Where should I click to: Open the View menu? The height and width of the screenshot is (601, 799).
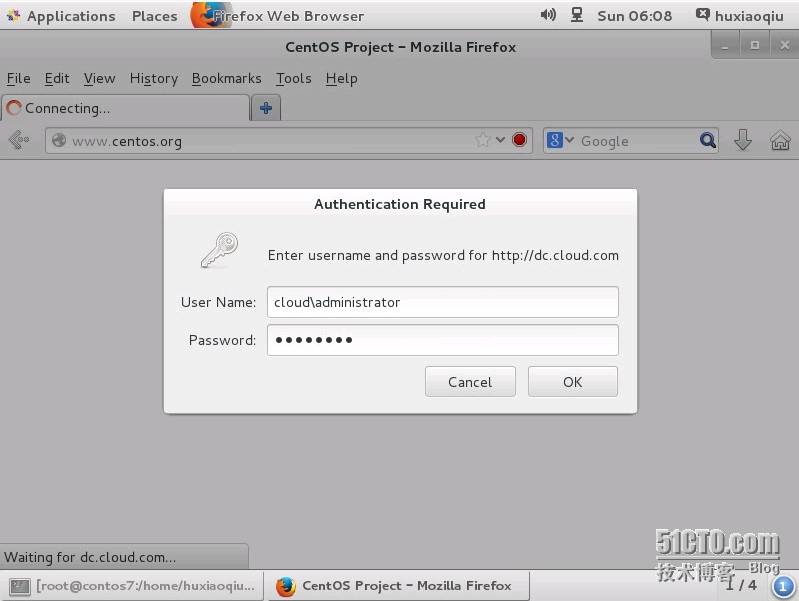coord(99,79)
